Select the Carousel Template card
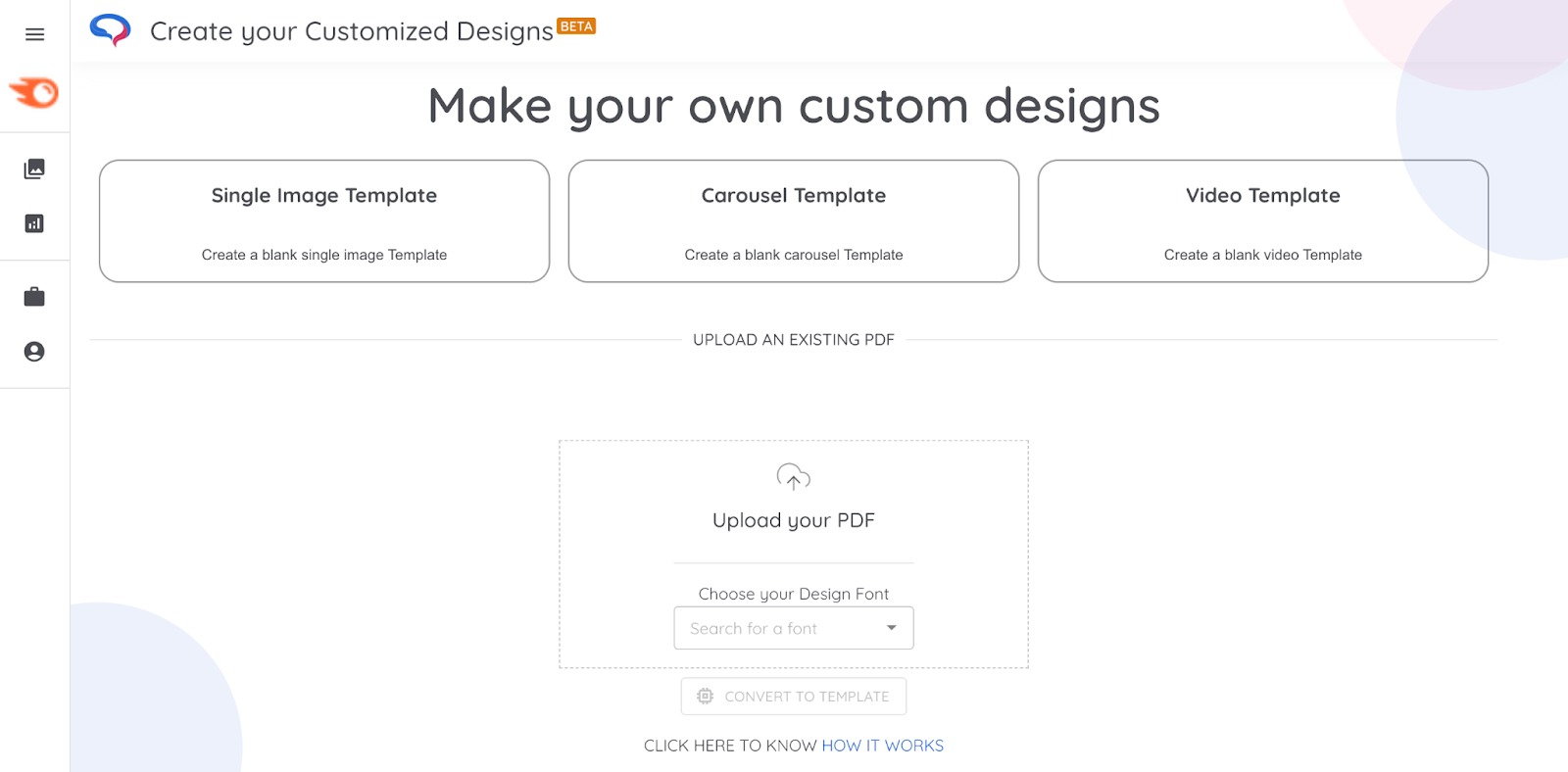This screenshot has width=1568, height=772. pyautogui.click(x=794, y=221)
